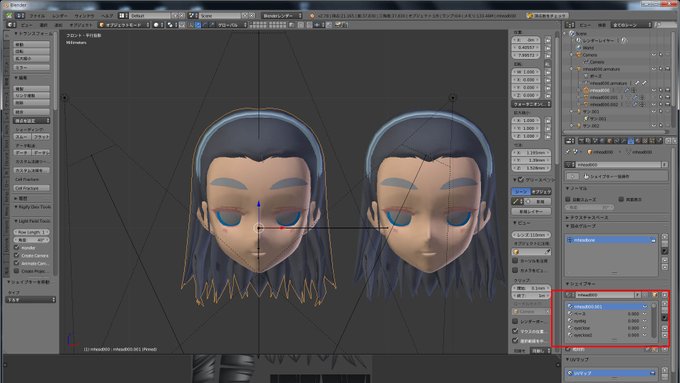Screen dimensions: 680x383
Task: Open the レンダー menu
Action: (59, 16)
